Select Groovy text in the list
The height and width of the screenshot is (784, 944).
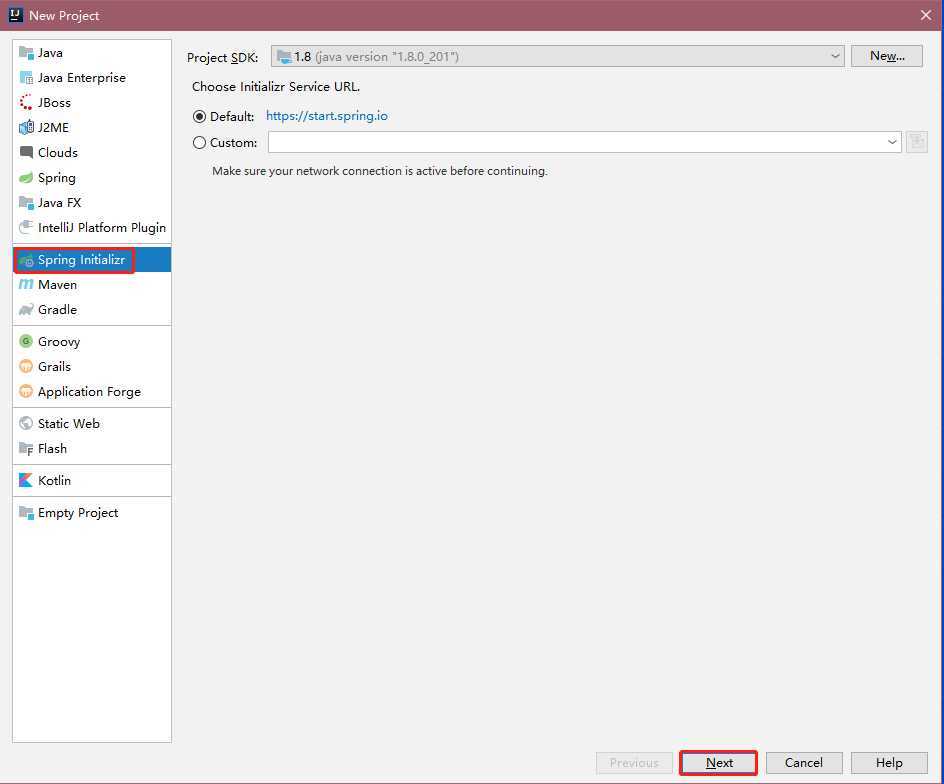(x=59, y=342)
